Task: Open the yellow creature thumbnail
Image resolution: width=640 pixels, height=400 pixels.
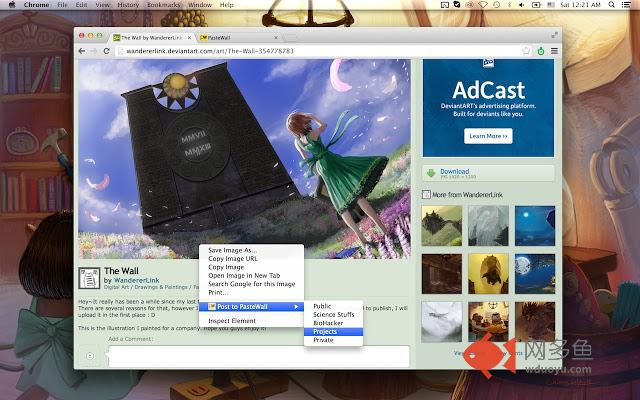Action: [x=488, y=274]
